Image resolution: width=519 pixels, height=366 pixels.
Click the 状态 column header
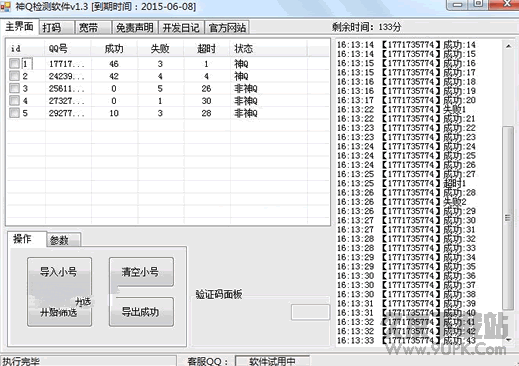point(269,49)
